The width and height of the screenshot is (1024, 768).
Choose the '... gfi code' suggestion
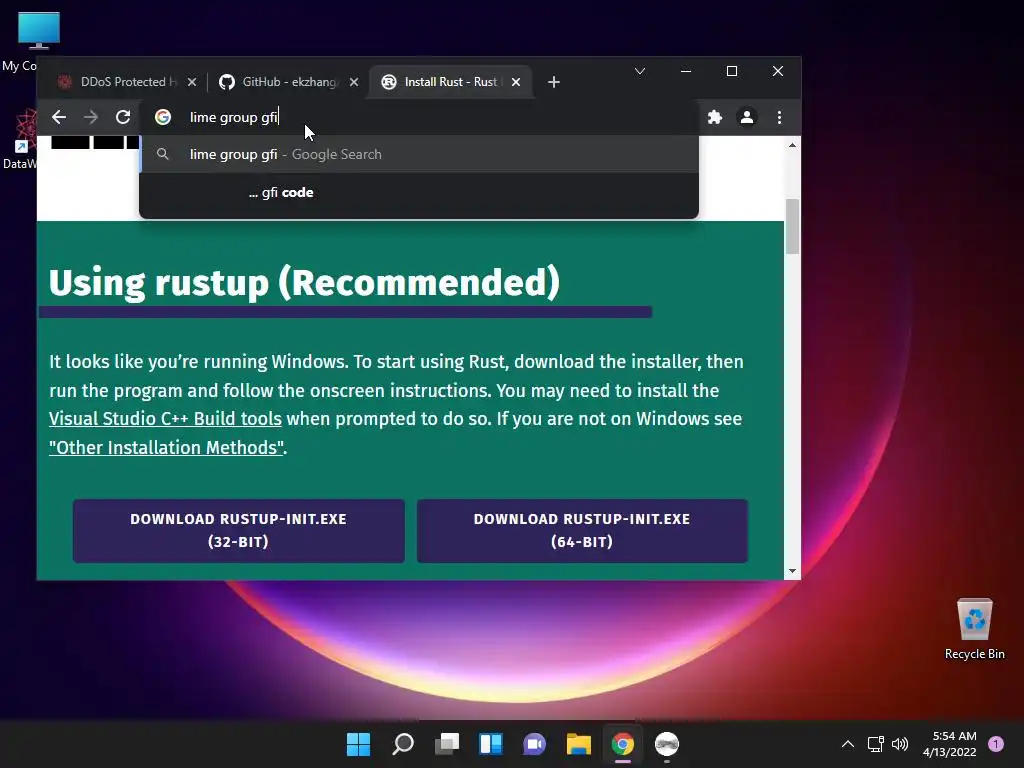[x=419, y=193]
